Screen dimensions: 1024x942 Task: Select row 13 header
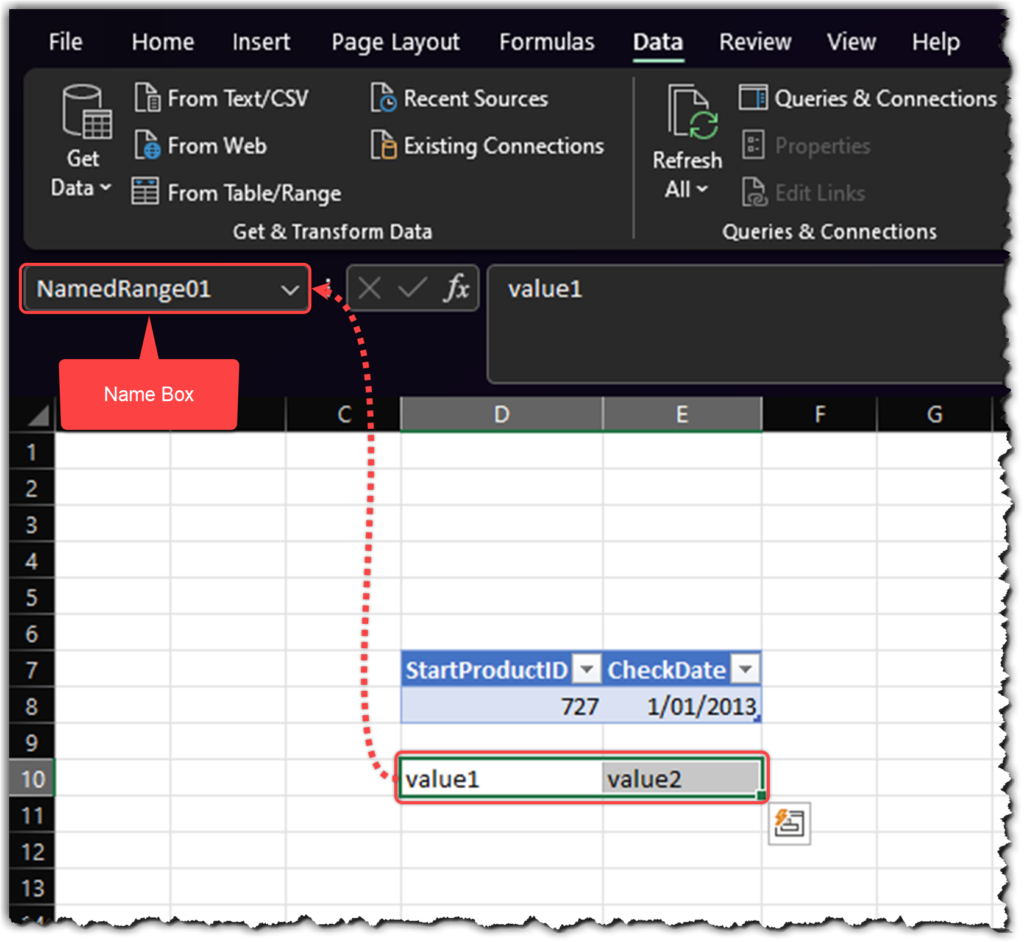32,887
